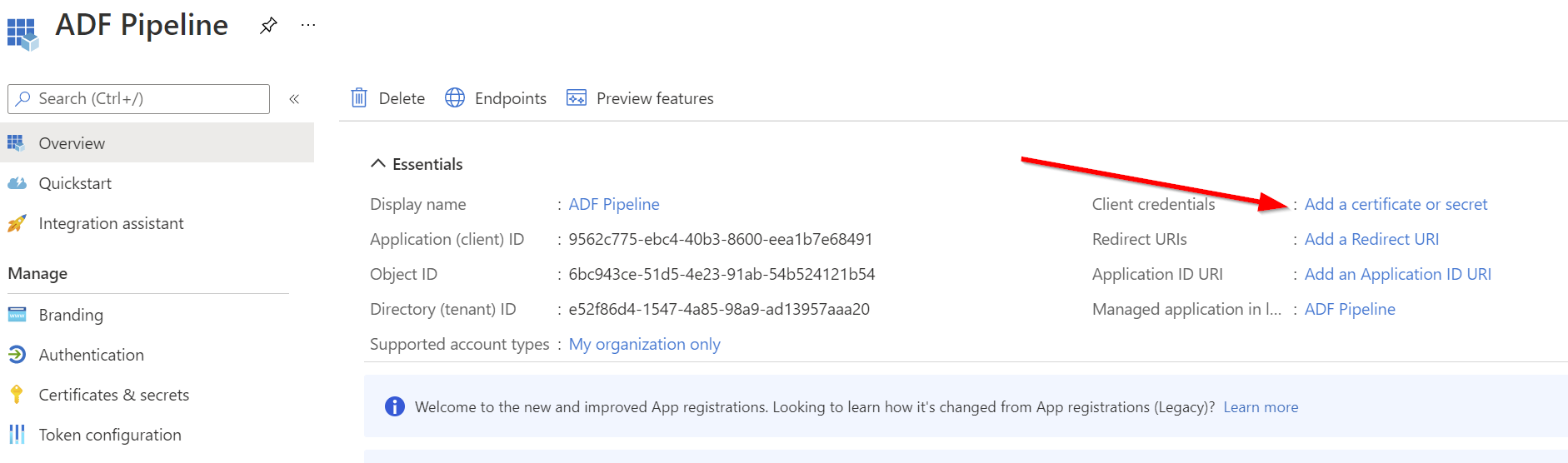Image resolution: width=1568 pixels, height=463 pixels.
Task: Click the Certificates & secrets key icon
Action: point(17,395)
